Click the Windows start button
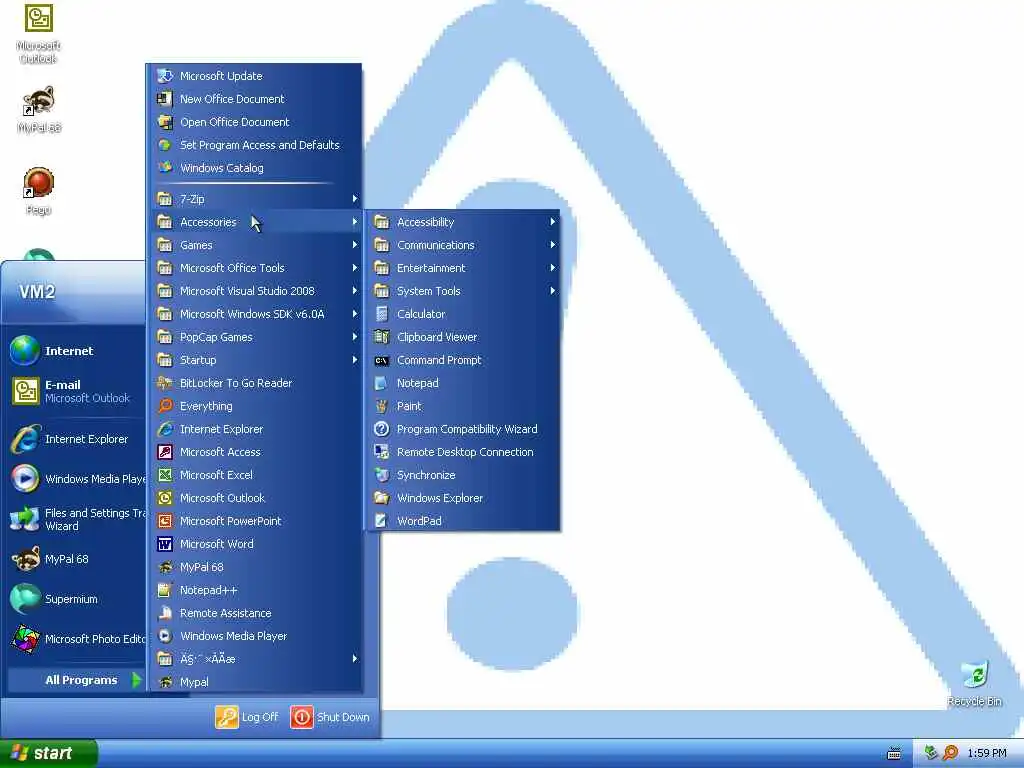This screenshot has height=768, width=1024. (48, 753)
